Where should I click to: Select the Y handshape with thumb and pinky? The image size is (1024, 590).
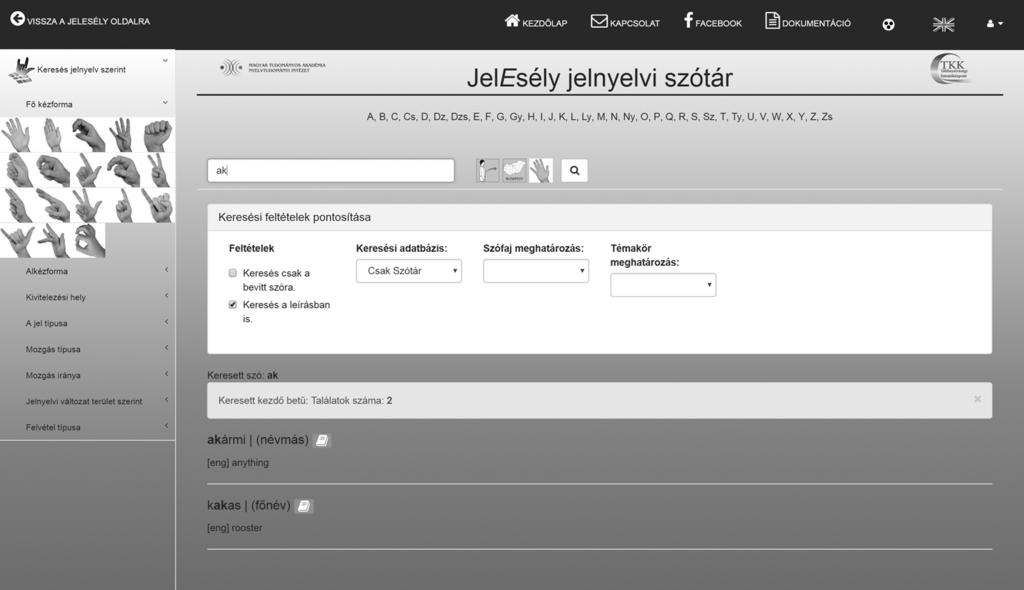(17, 240)
